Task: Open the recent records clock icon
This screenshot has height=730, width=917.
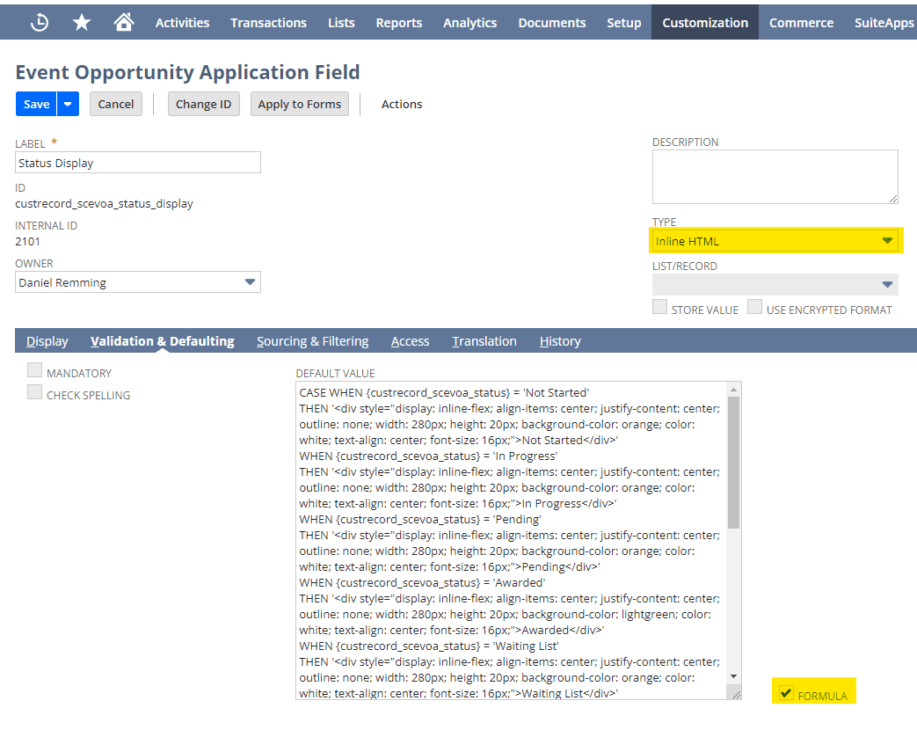Action: click(38, 21)
